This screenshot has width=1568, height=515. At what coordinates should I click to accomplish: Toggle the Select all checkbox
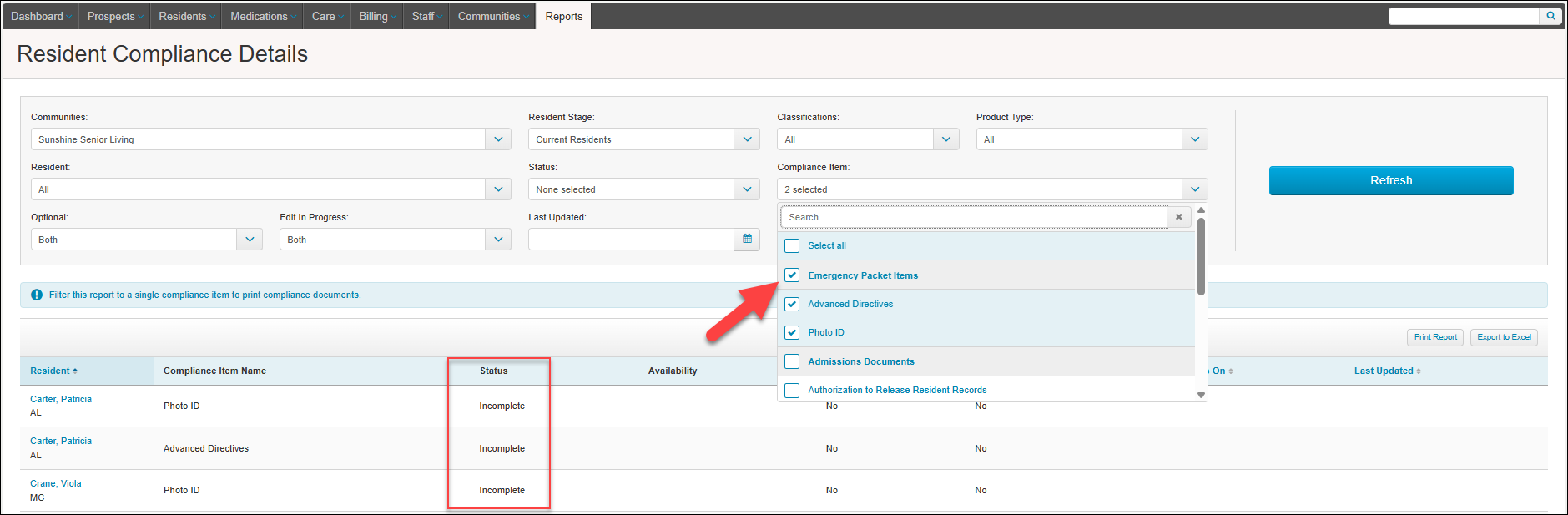point(792,245)
